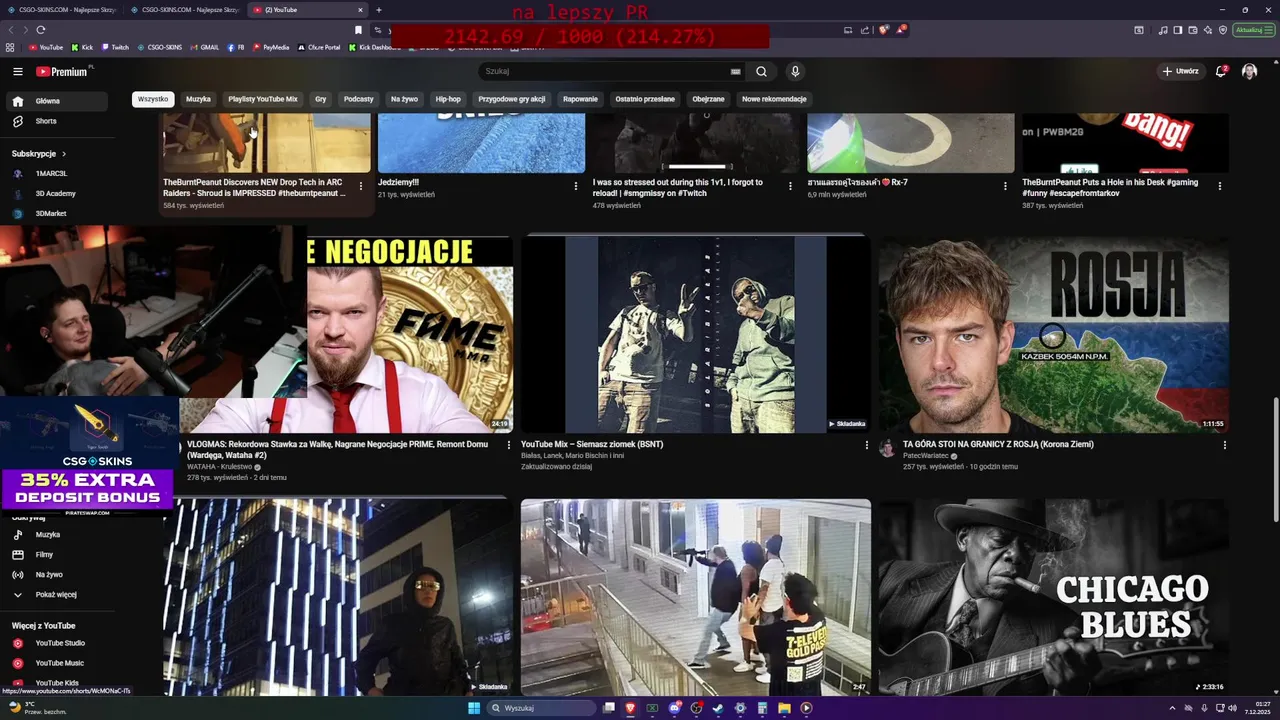Image resolution: width=1280 pixels, height=720 pixels.
Task: Select the Playlisty YouTube Mix chip
Action: click(x=263, y=99)
